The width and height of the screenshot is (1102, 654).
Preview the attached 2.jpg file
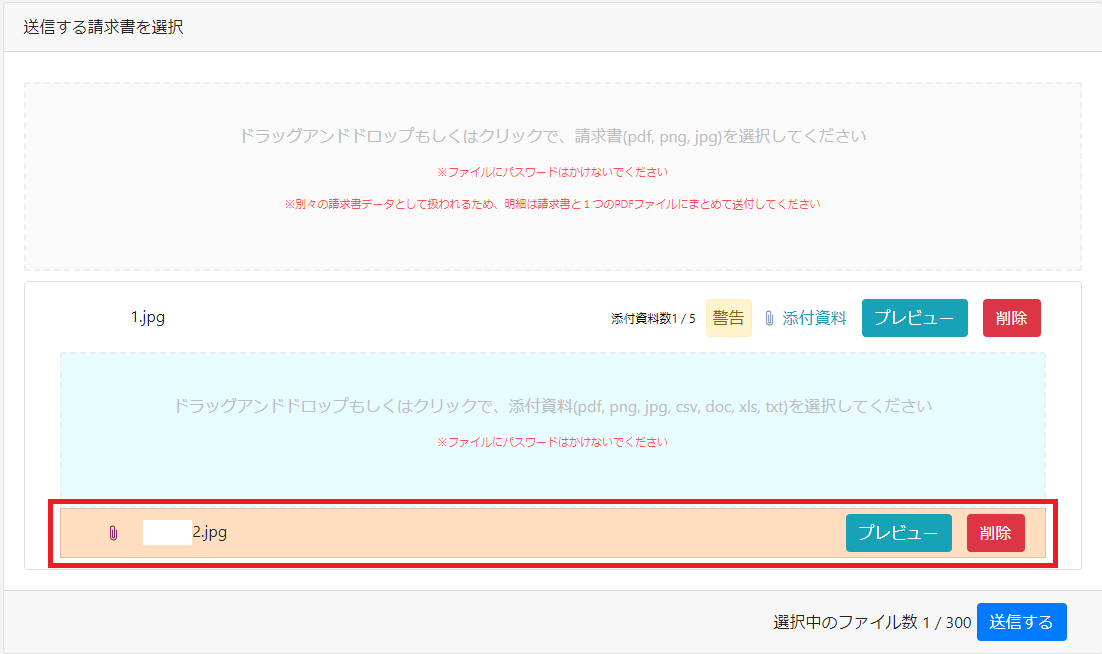[x=898, y=532]
